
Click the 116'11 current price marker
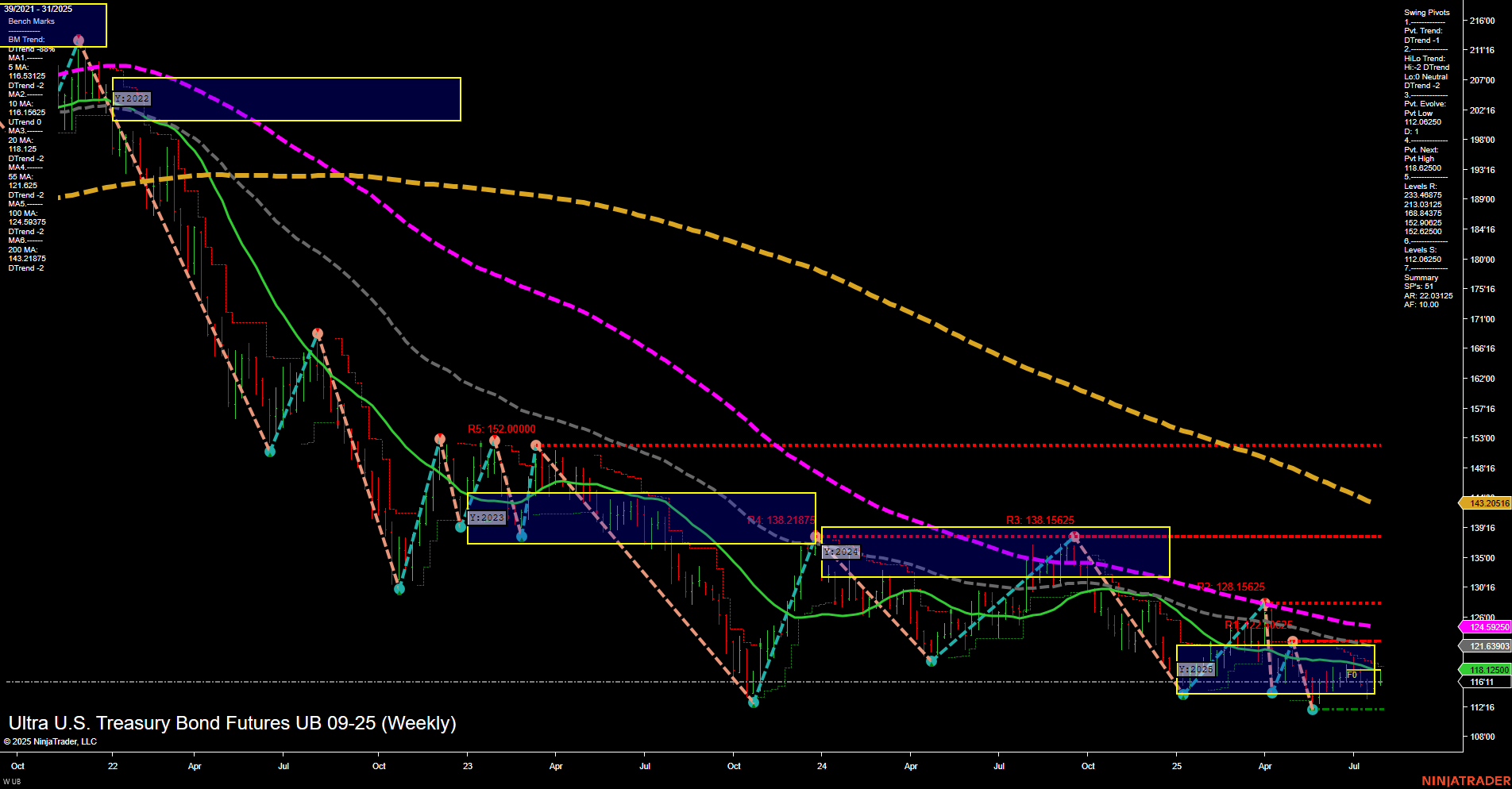[1485, 682]
